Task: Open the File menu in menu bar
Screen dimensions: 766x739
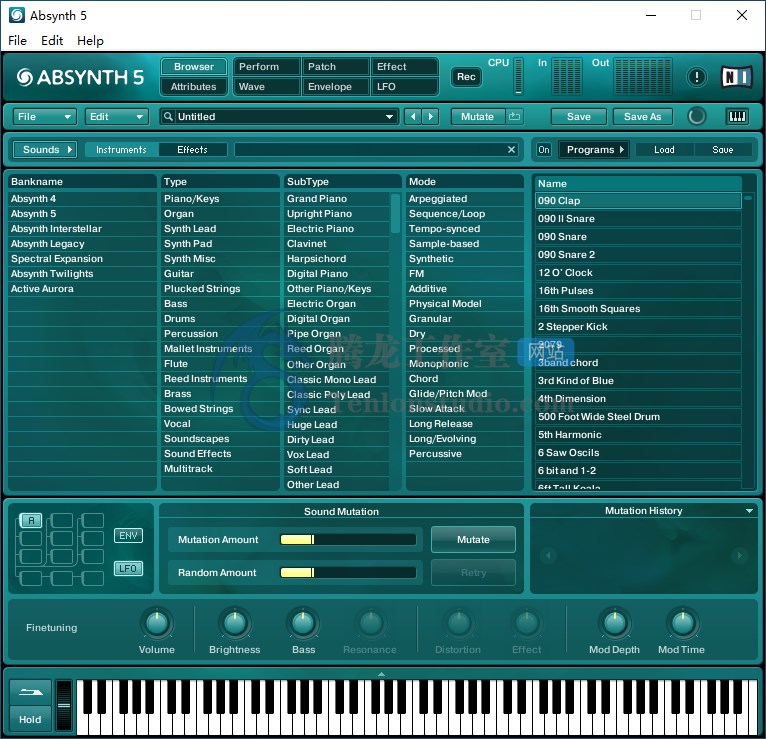Action: pos(17,41)
